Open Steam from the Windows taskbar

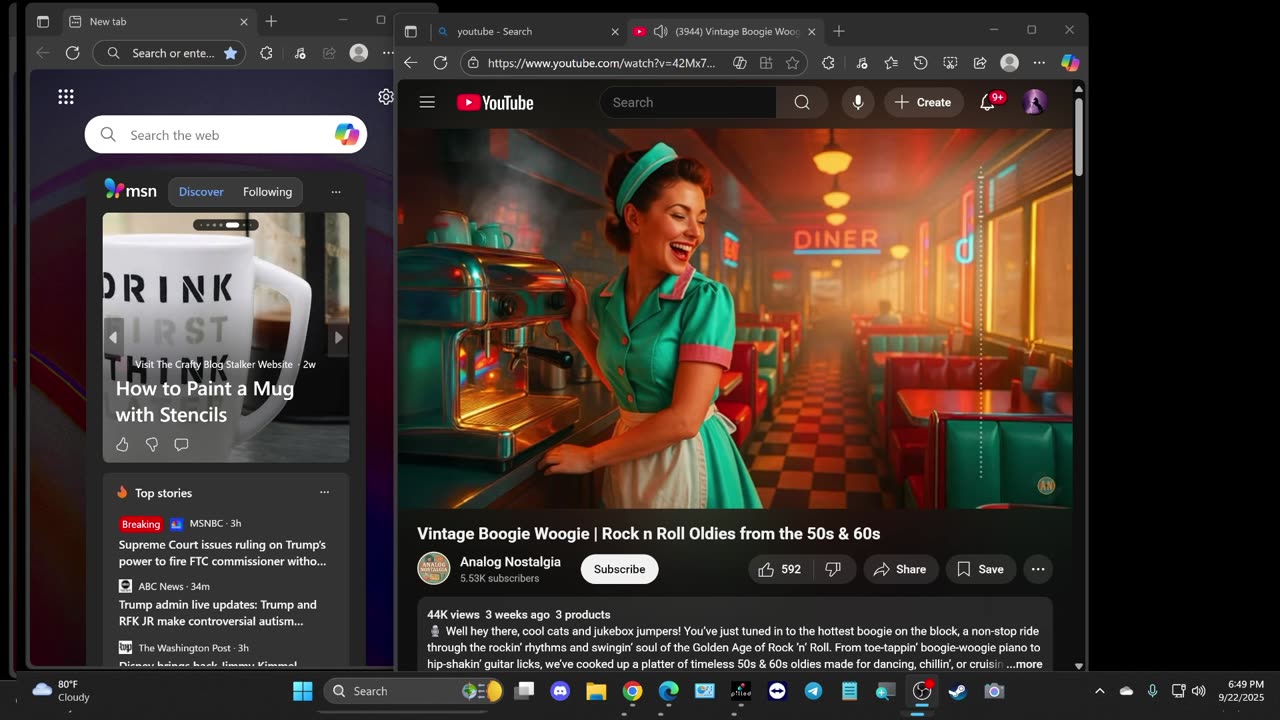(957, 691)
